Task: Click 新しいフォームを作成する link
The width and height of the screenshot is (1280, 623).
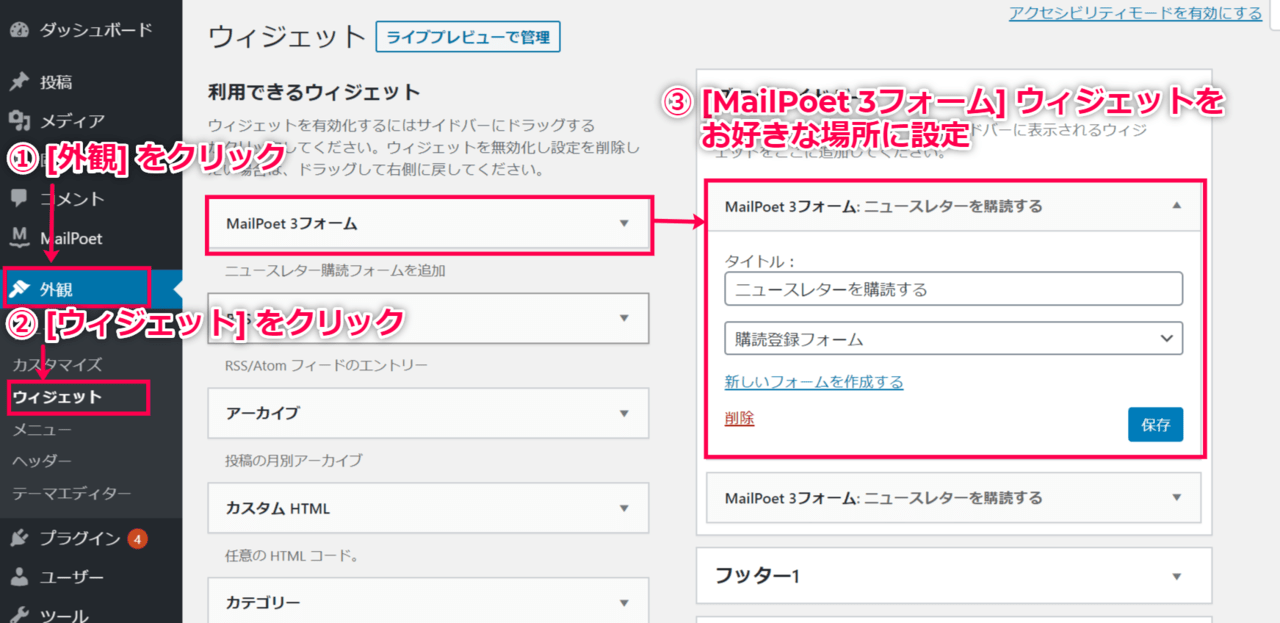Action: [814, 382]
